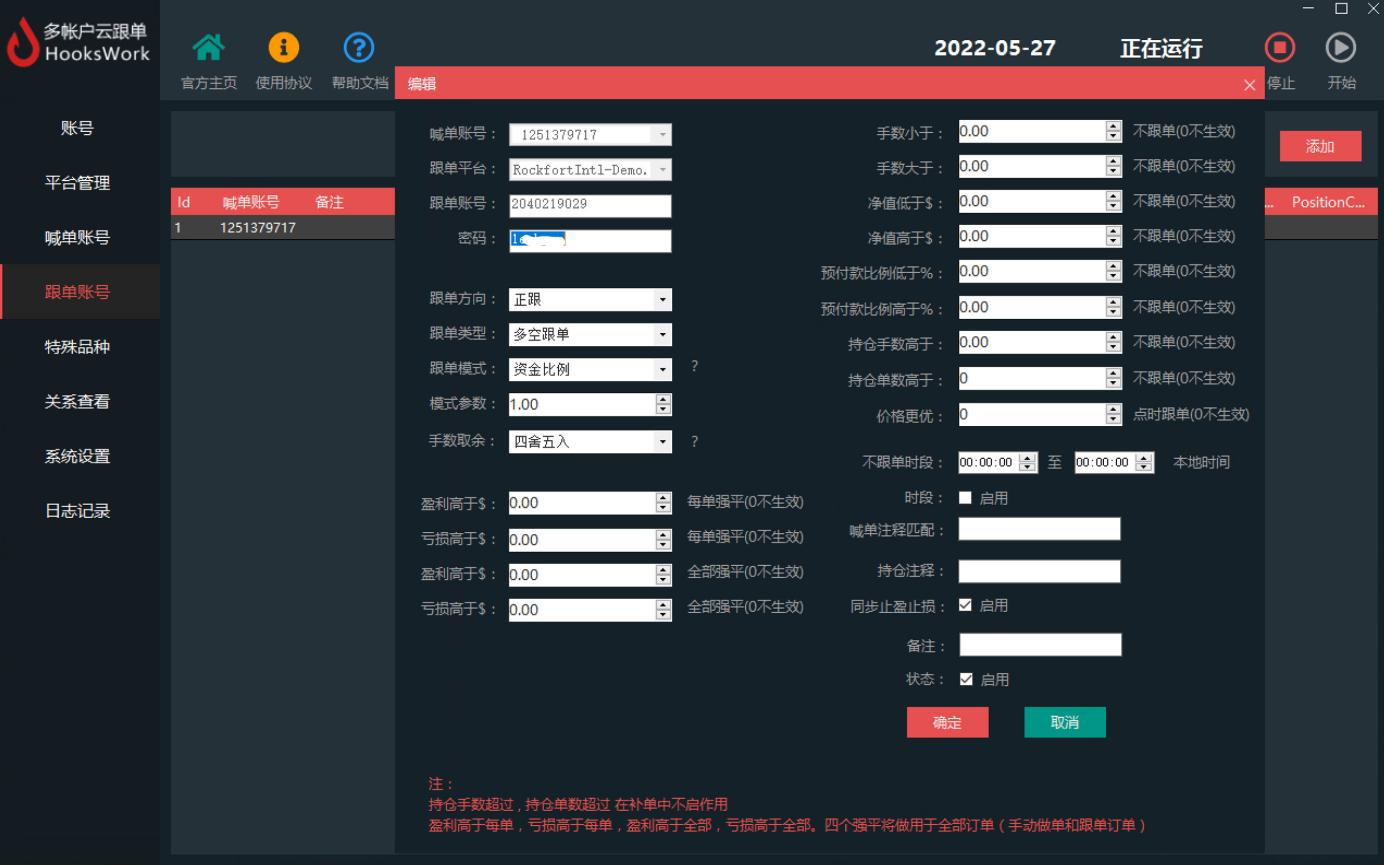Open the 官方主页 home icon
The height and width of the screenshot is (865, 1384).
(x=208, y=47)
